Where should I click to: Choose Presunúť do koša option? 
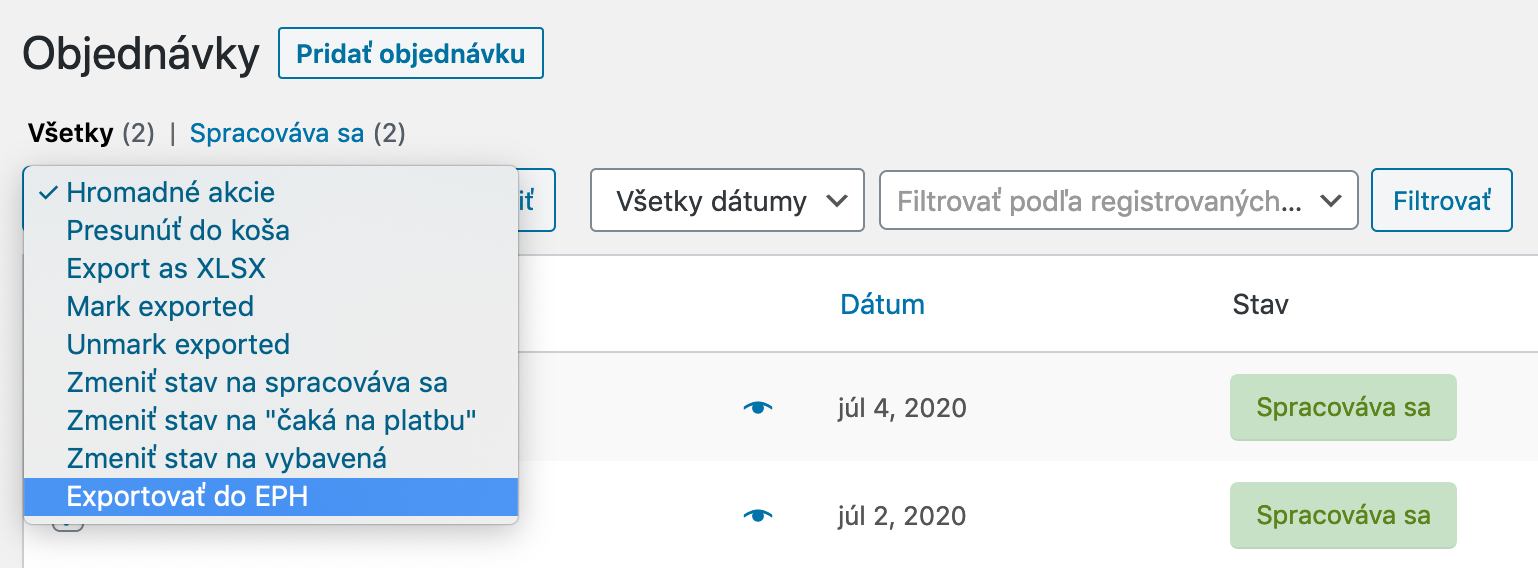pyautogui.click(x=178, y=230)
